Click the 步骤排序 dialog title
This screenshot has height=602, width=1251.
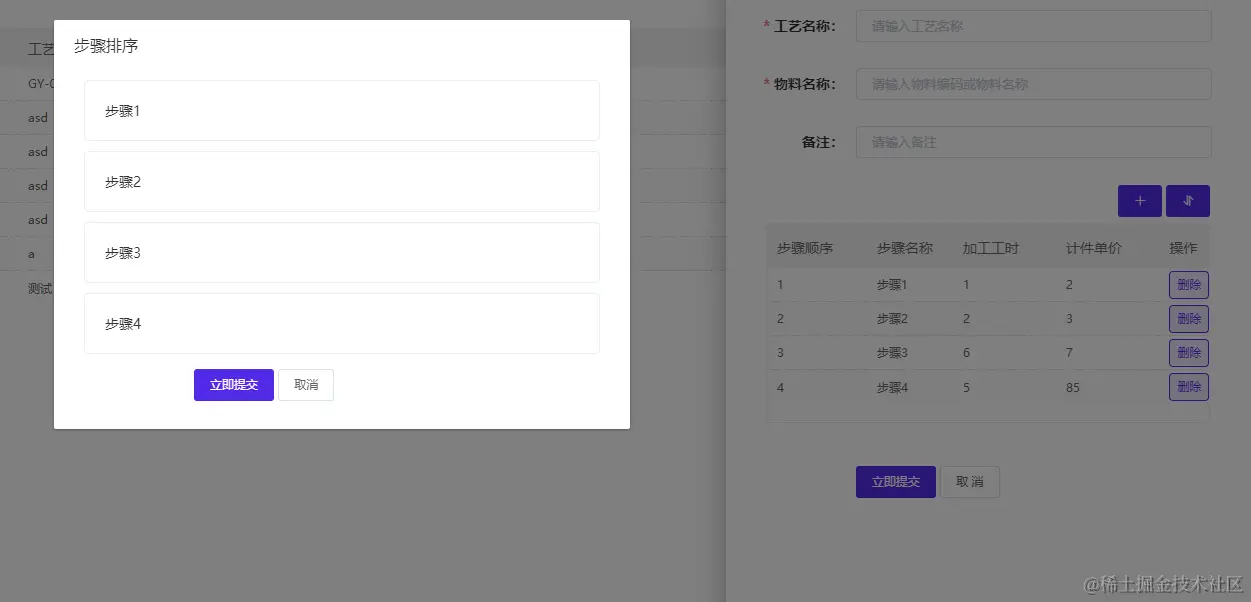106,46
